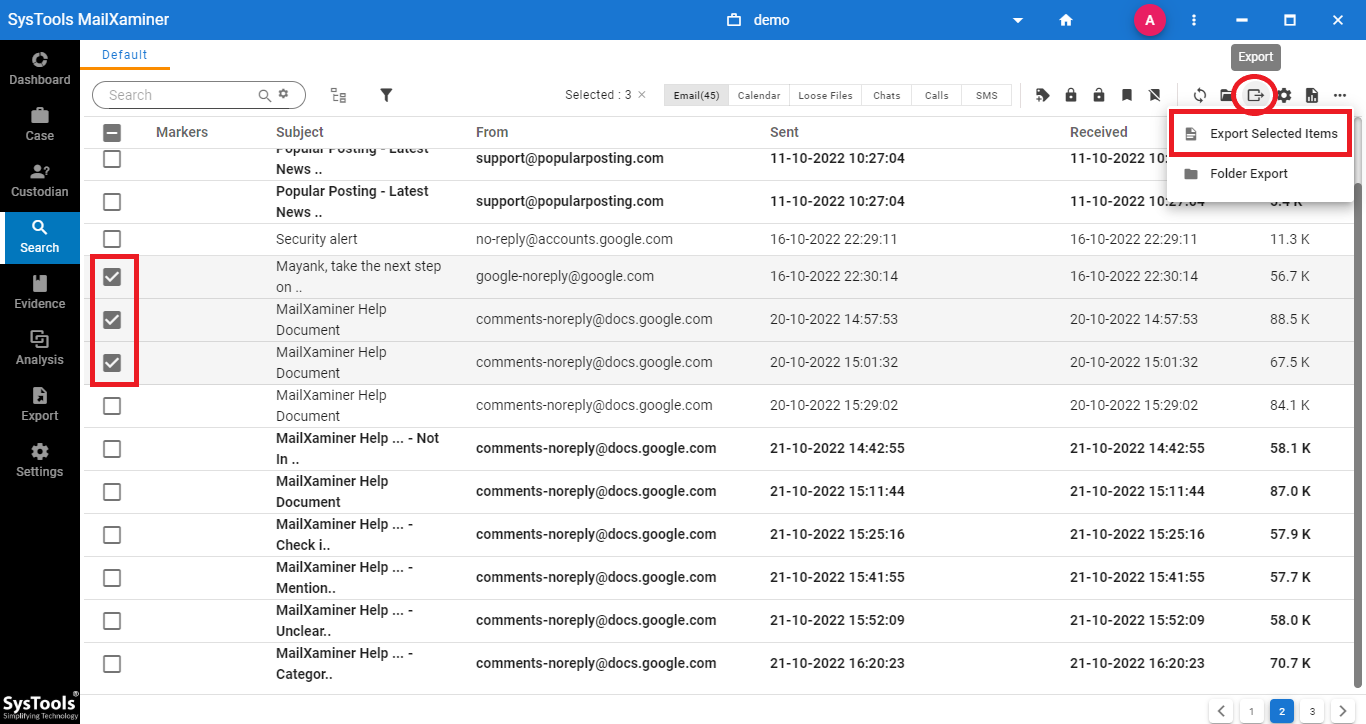Jump to page 1

[1251, 711]
